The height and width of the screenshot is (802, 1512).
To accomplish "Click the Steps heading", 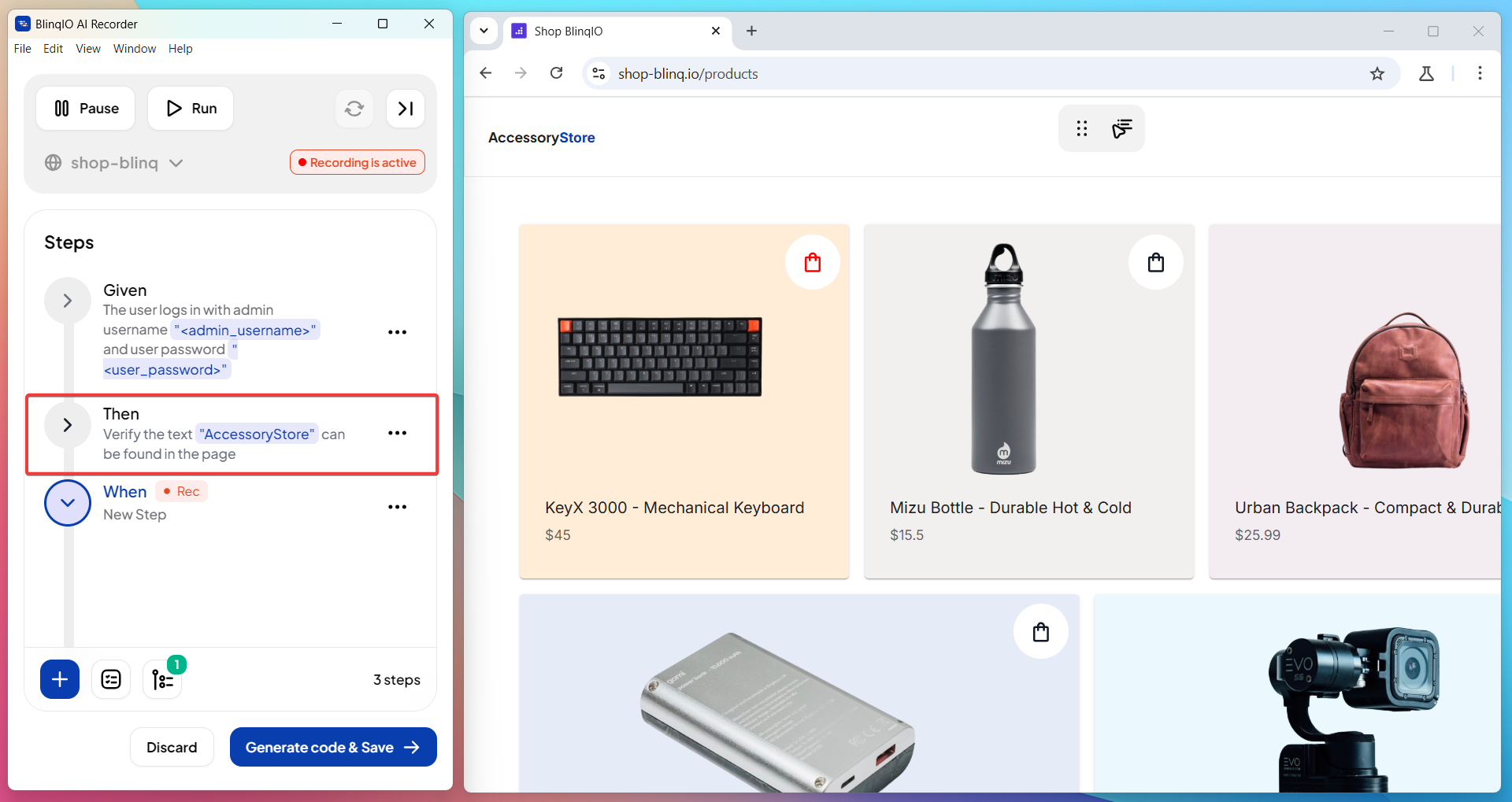I will pyautogui.click(x=69, y=242).
